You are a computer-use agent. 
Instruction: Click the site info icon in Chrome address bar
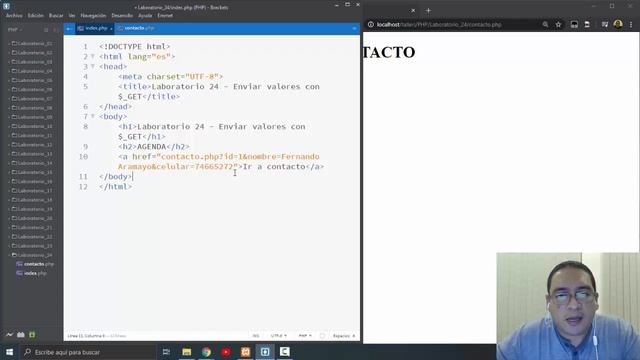click(x=371, y=24)
